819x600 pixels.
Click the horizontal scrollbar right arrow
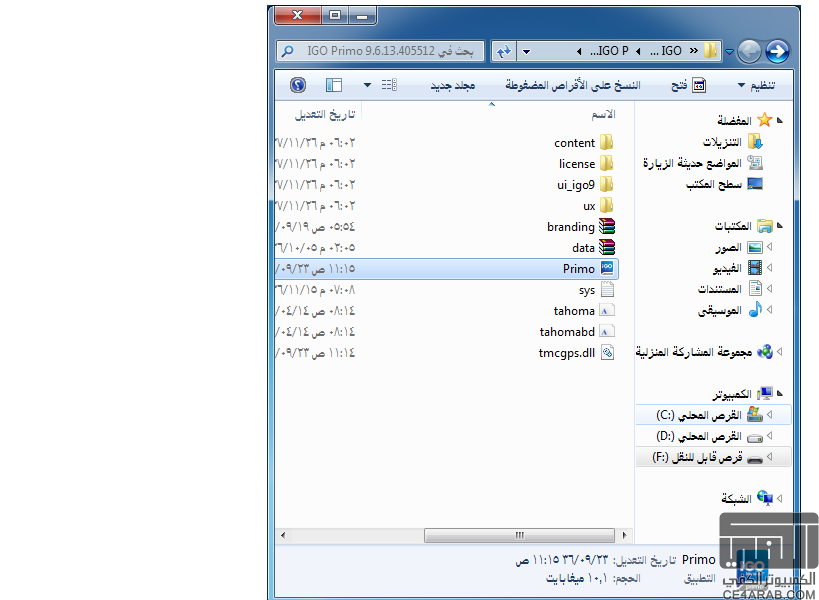[624, 535]
